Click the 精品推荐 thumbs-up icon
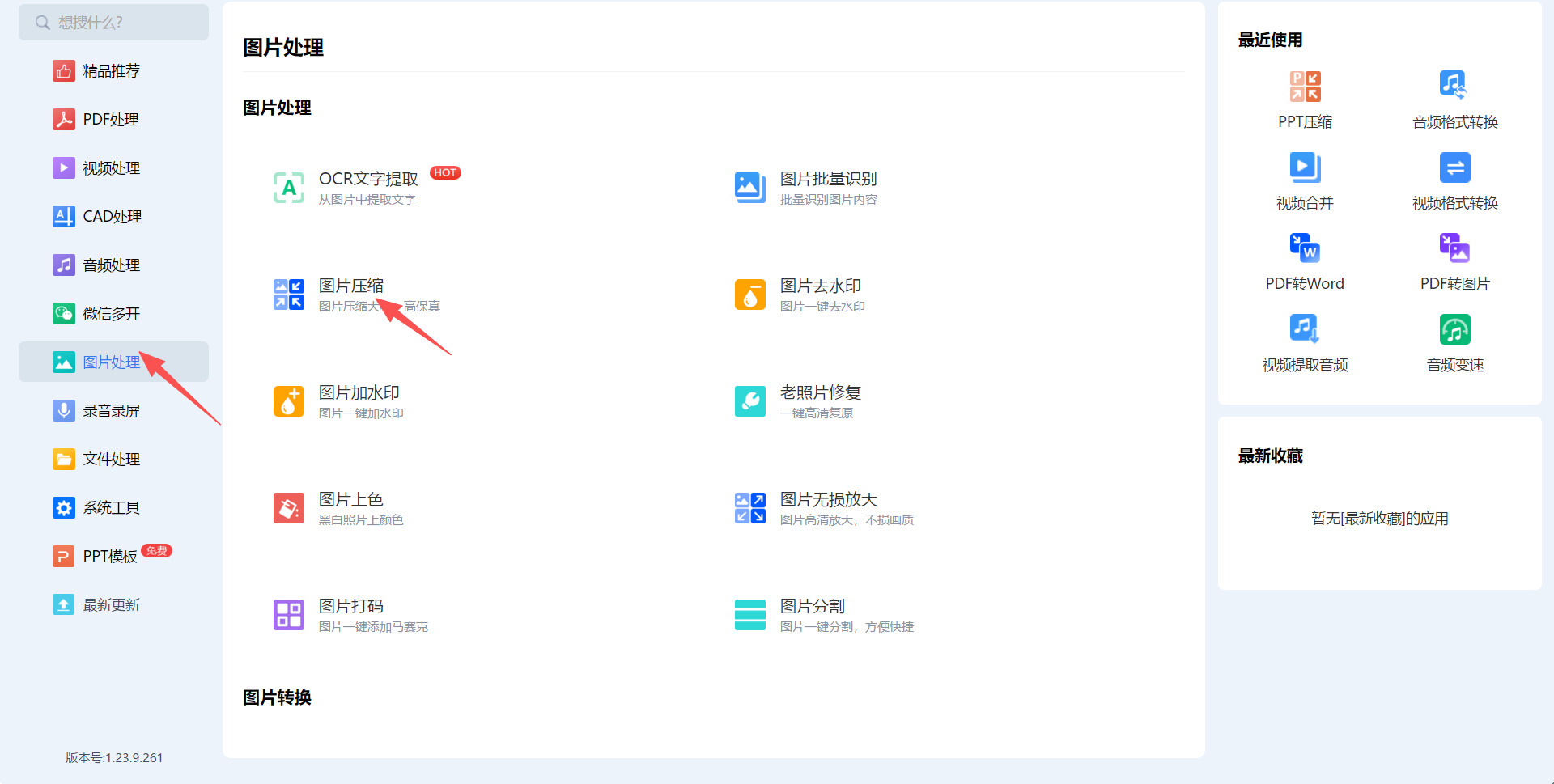The width and height of the screenshot is (1554, 784). coord(64,71)
